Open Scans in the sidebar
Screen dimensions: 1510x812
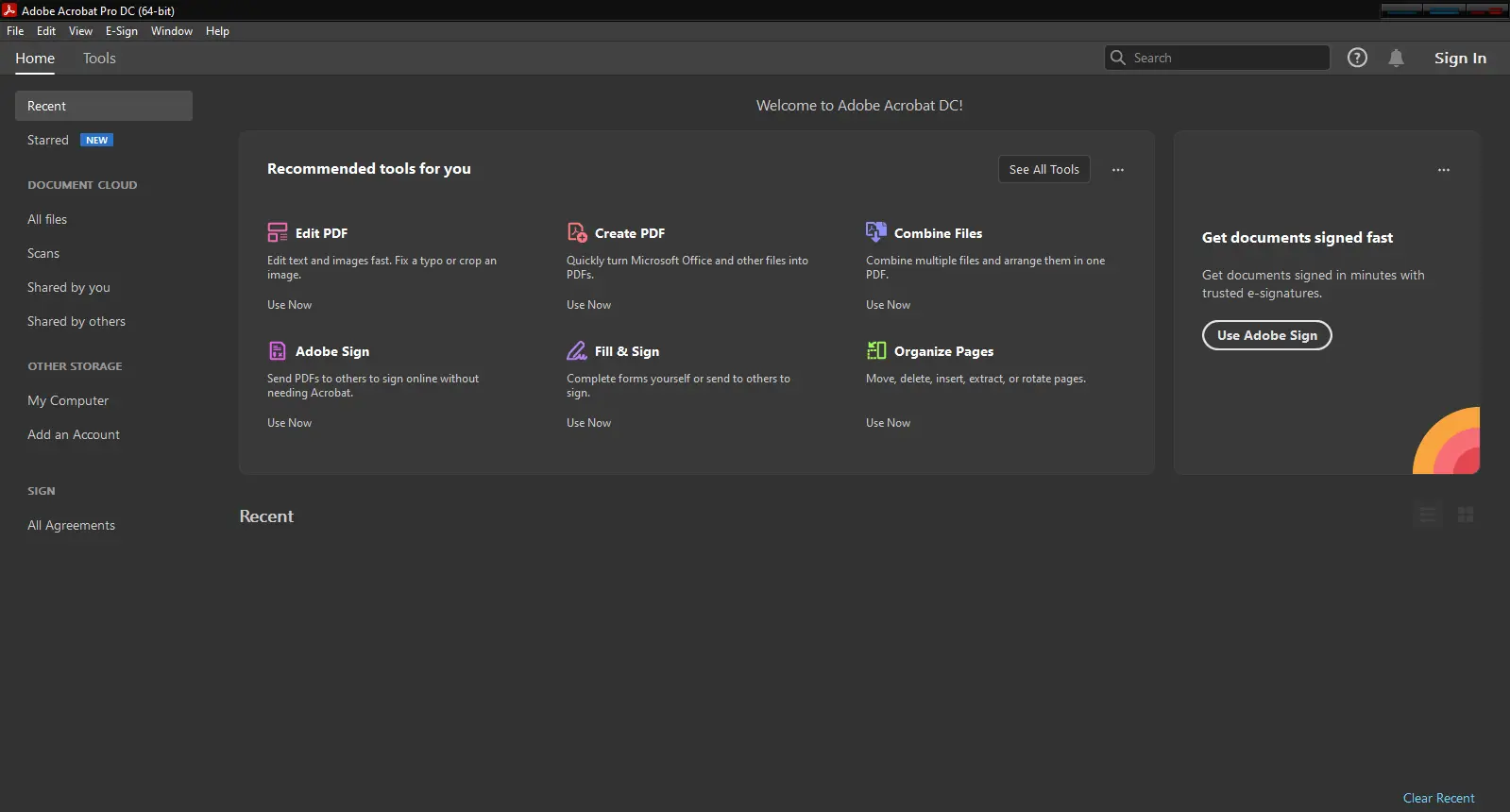click(x=43, y=253)
